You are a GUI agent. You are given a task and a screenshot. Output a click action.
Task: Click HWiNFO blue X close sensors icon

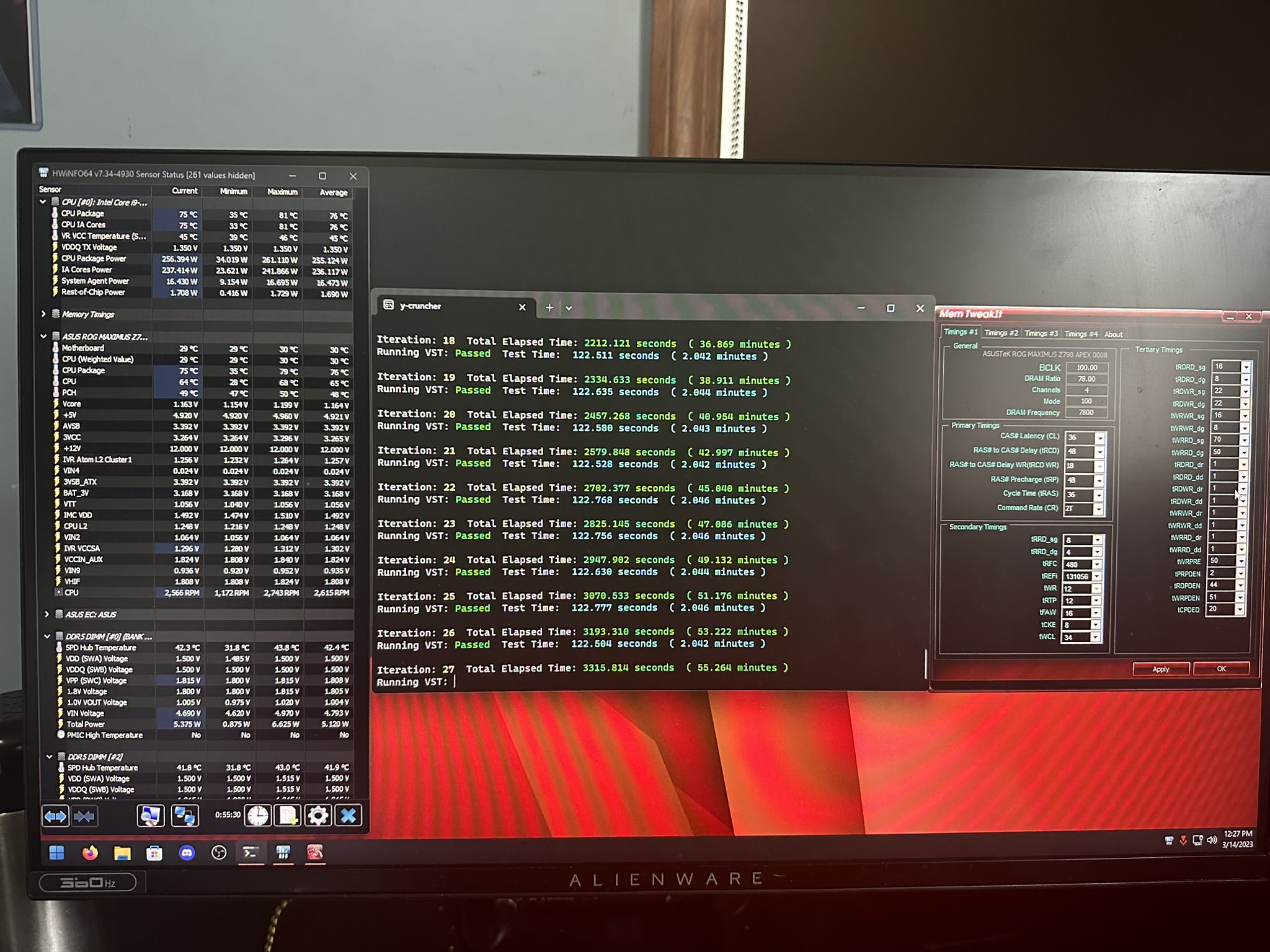349,816
